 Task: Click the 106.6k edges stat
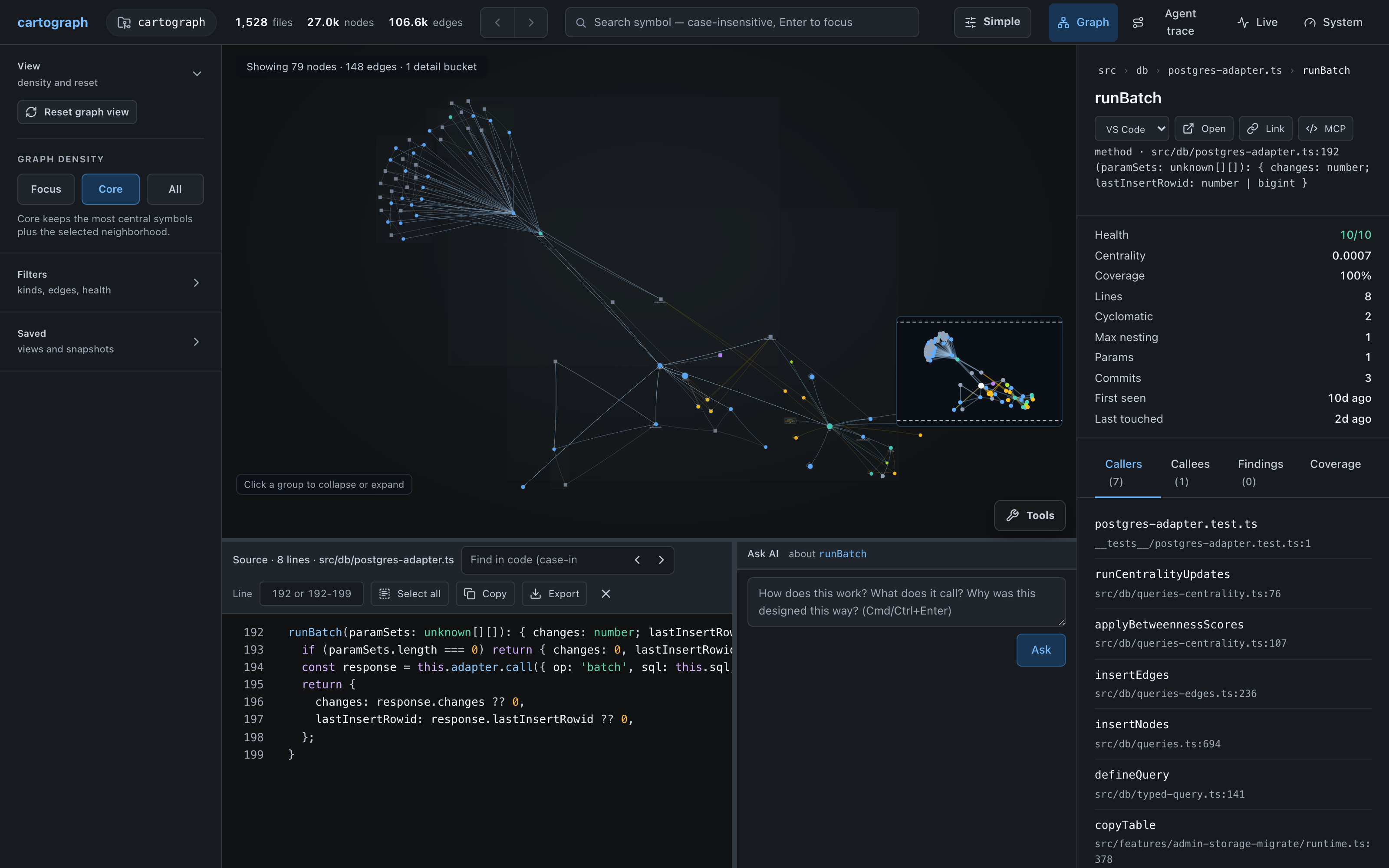[x=425, y=23]
